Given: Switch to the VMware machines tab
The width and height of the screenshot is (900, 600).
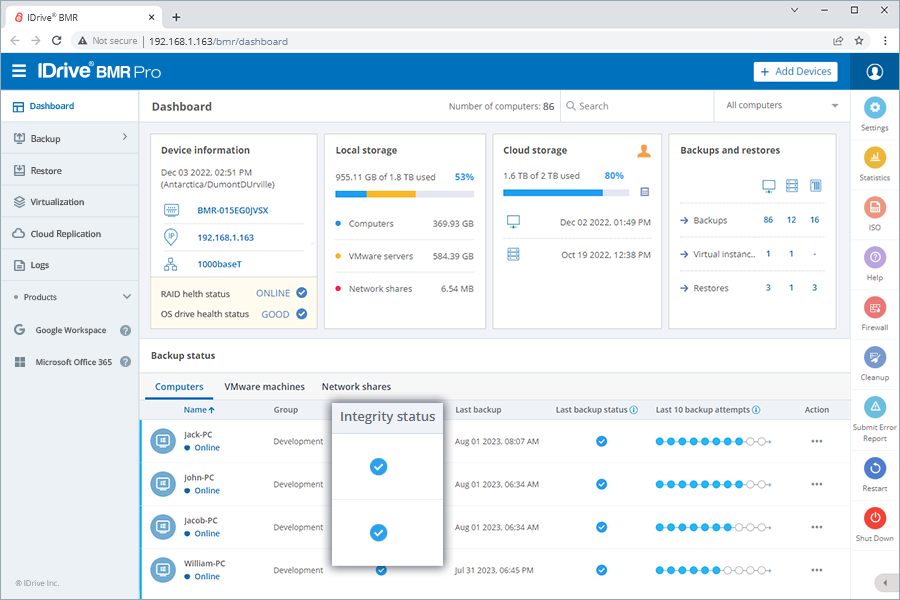Looking at the screenshot, I should coord(265,387).
